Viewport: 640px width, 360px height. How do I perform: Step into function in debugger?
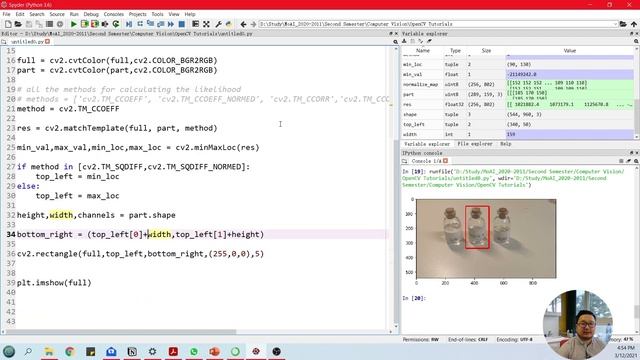(x=150, y=24)
